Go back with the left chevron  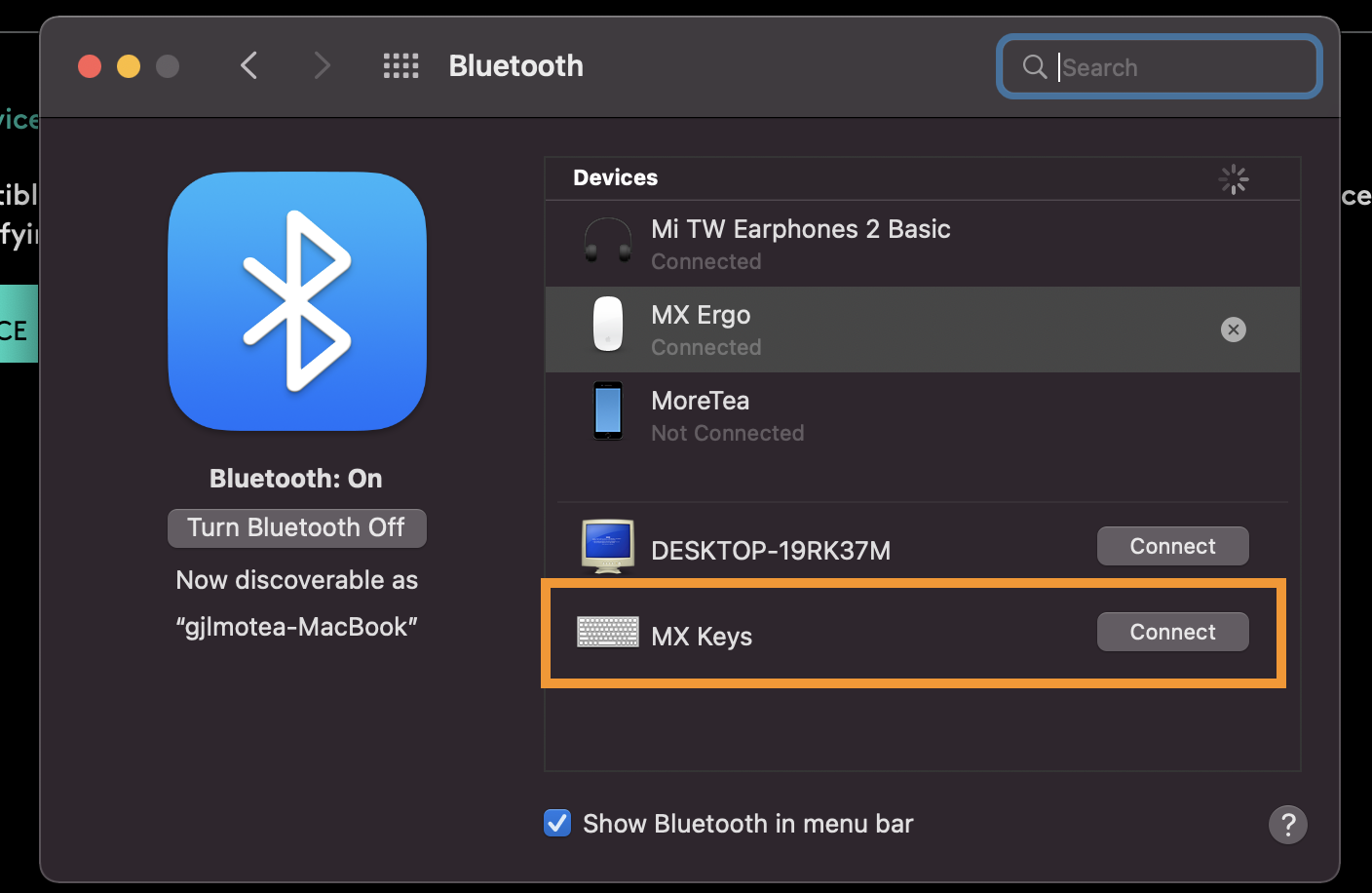(249, 66)
